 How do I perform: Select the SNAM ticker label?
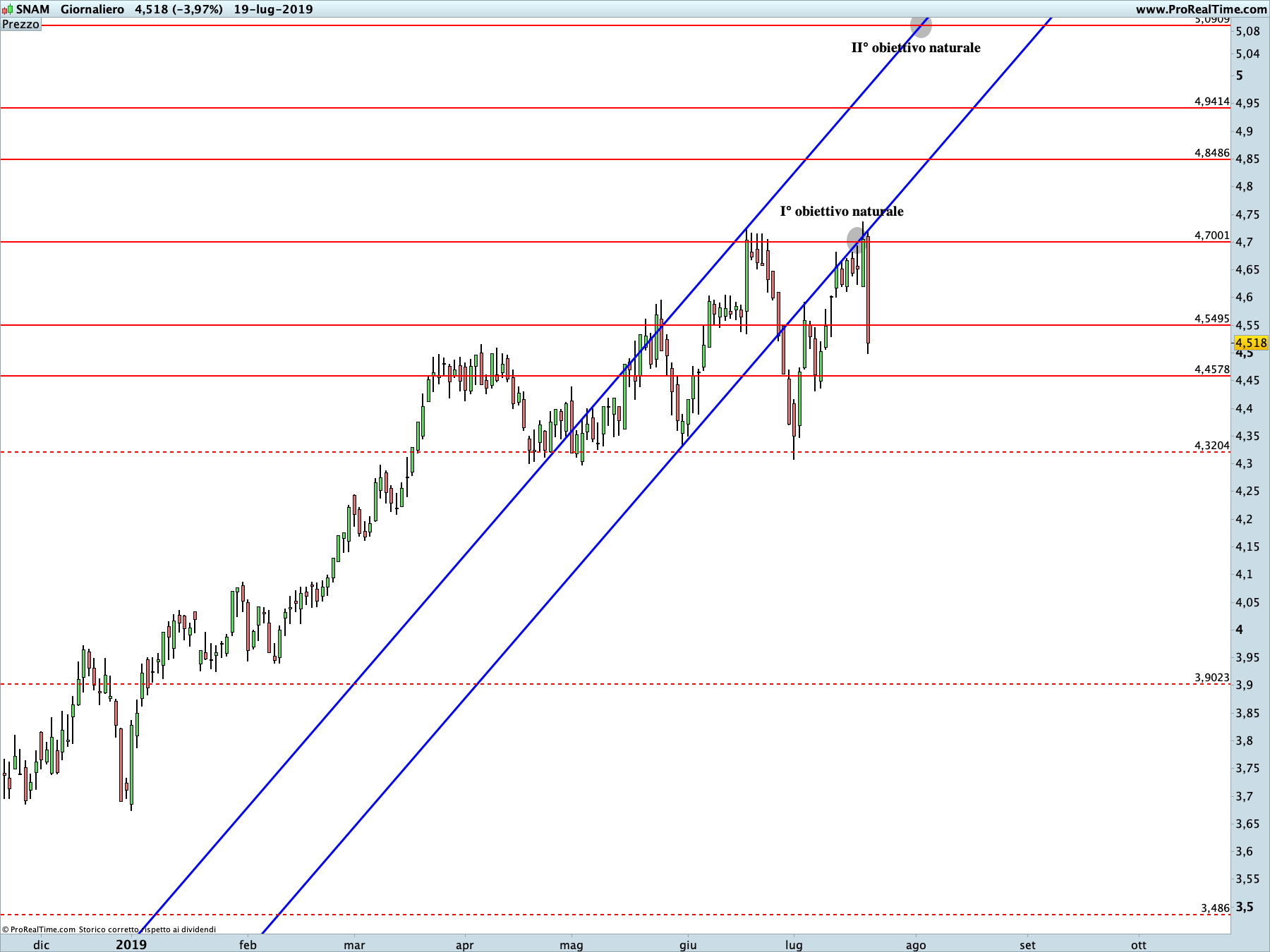pyautogui.click(x=32, y=9)
